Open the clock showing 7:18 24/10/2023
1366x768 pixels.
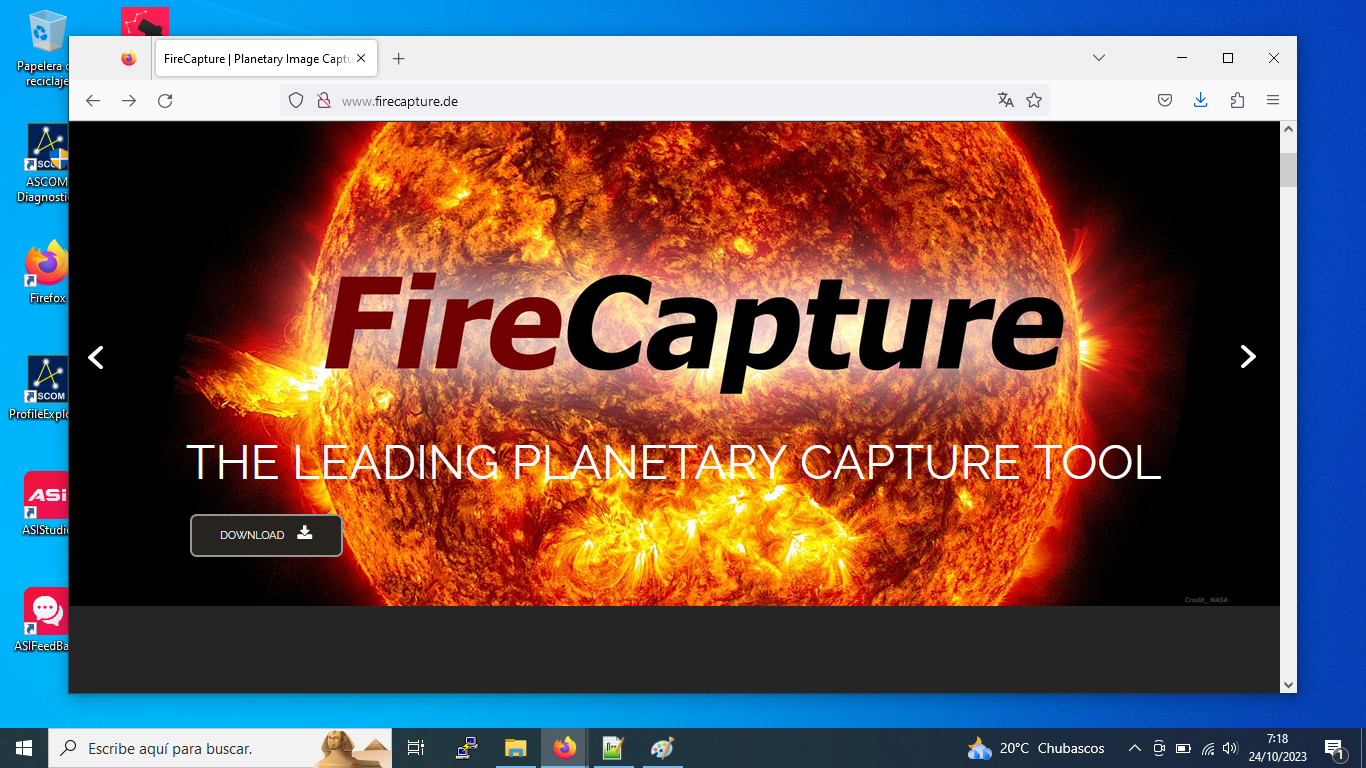1277,748
